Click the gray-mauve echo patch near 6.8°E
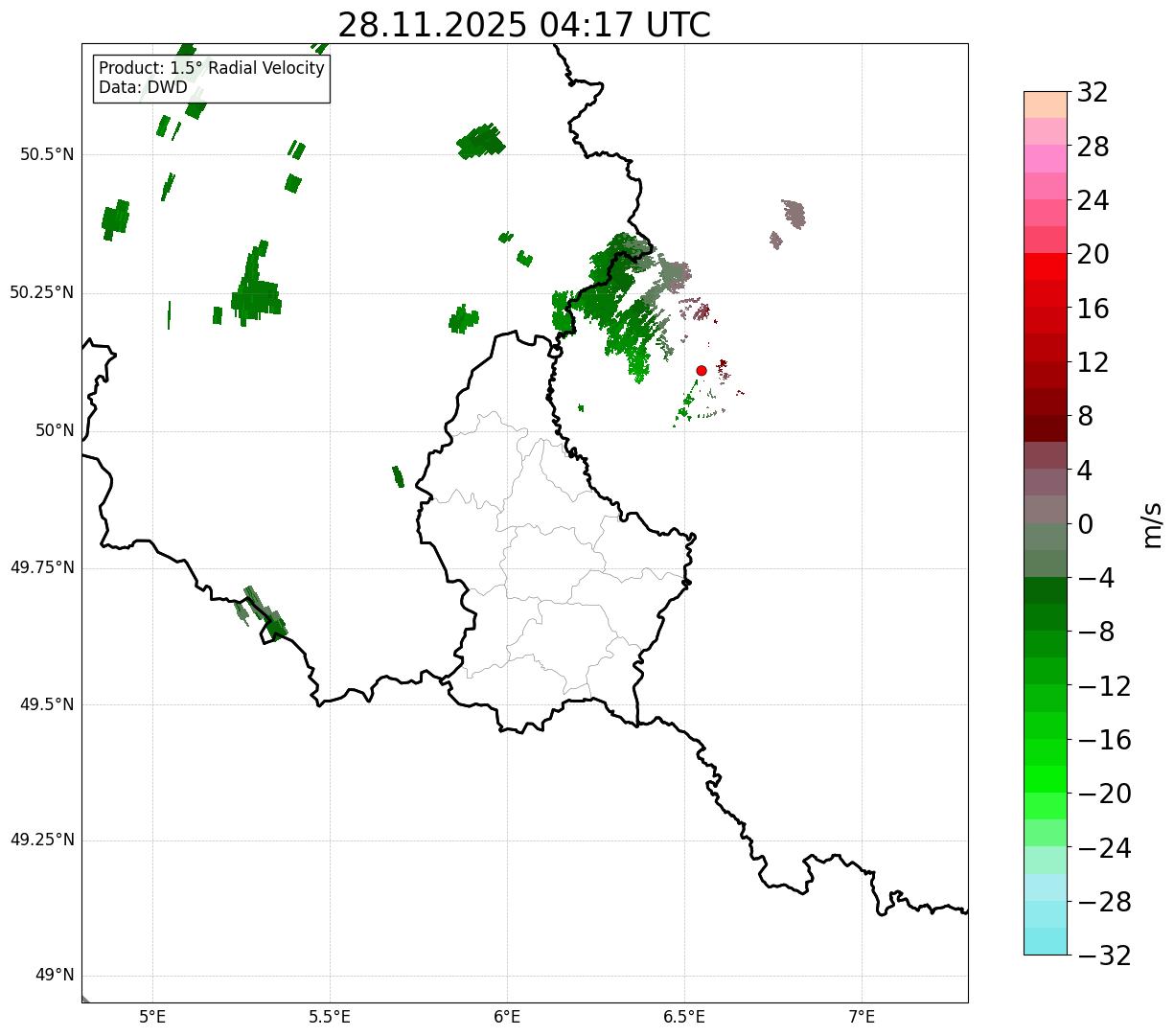Viewport: 1174px width, 1036px height. point(794,213)
